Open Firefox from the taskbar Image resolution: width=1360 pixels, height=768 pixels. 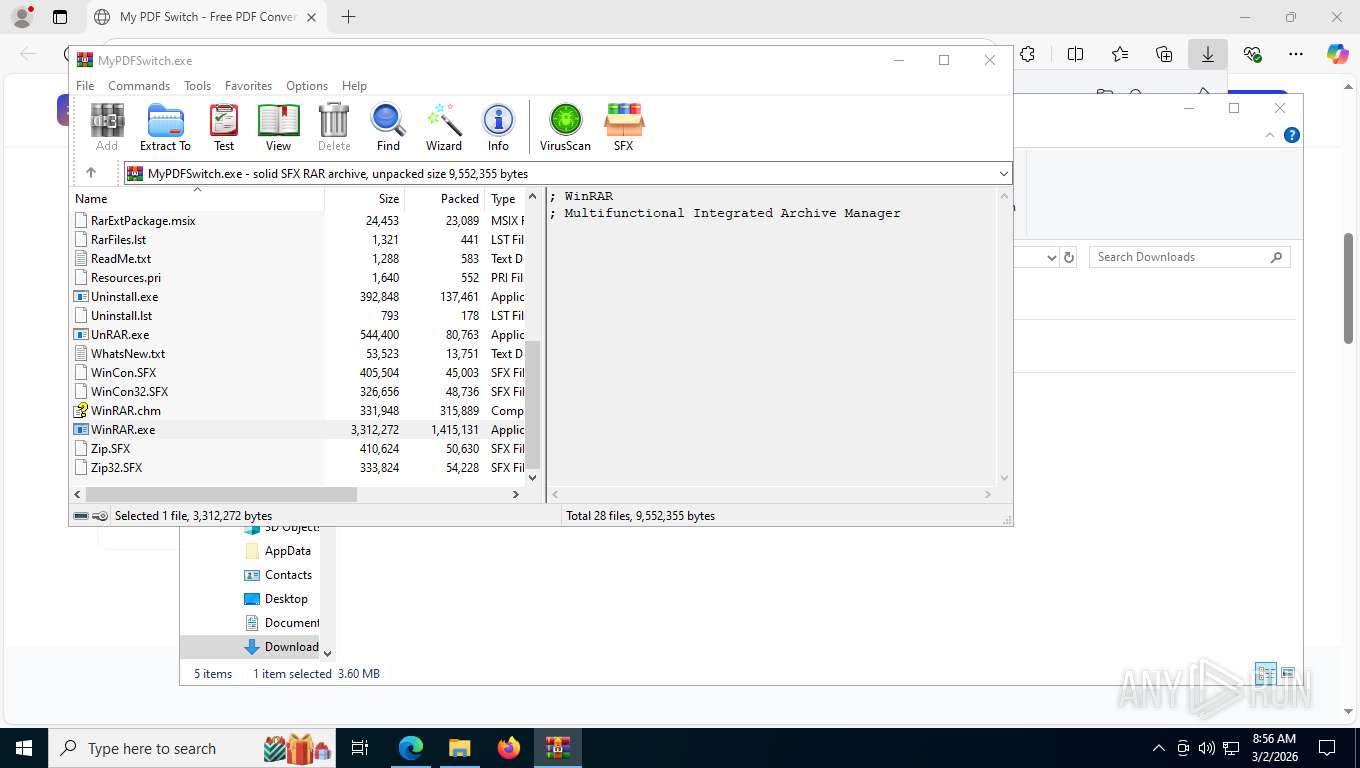[509, 748]
